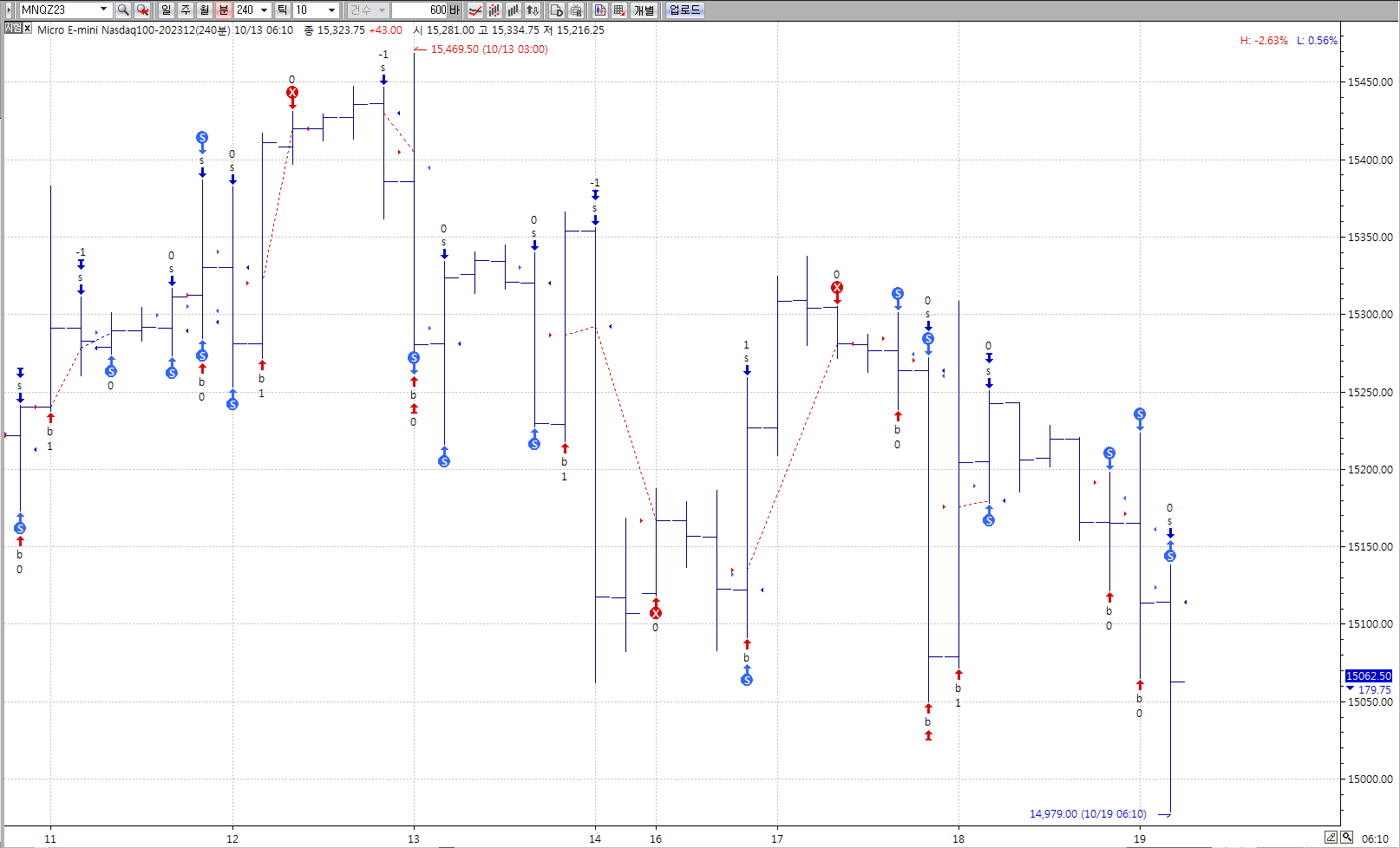The image size is (1400, 848).
Task: Select the tick (틱) period button
Action: click(x=283, y=10)
